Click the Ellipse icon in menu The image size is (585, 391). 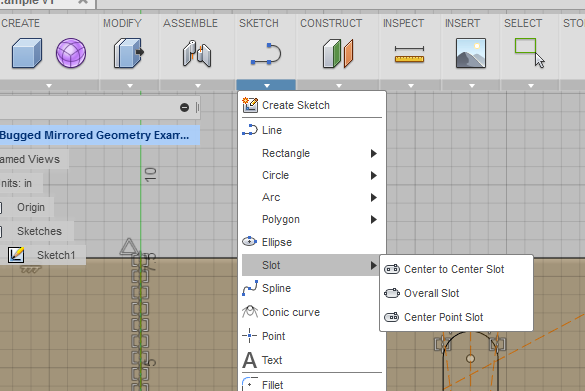click(x=250, y=242)
